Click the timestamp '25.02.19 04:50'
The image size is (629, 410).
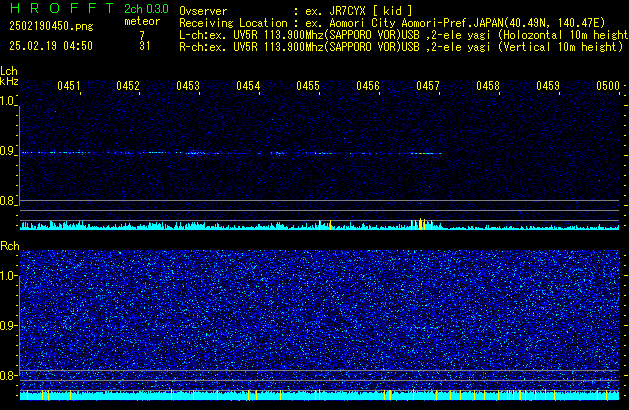[51, 46]
